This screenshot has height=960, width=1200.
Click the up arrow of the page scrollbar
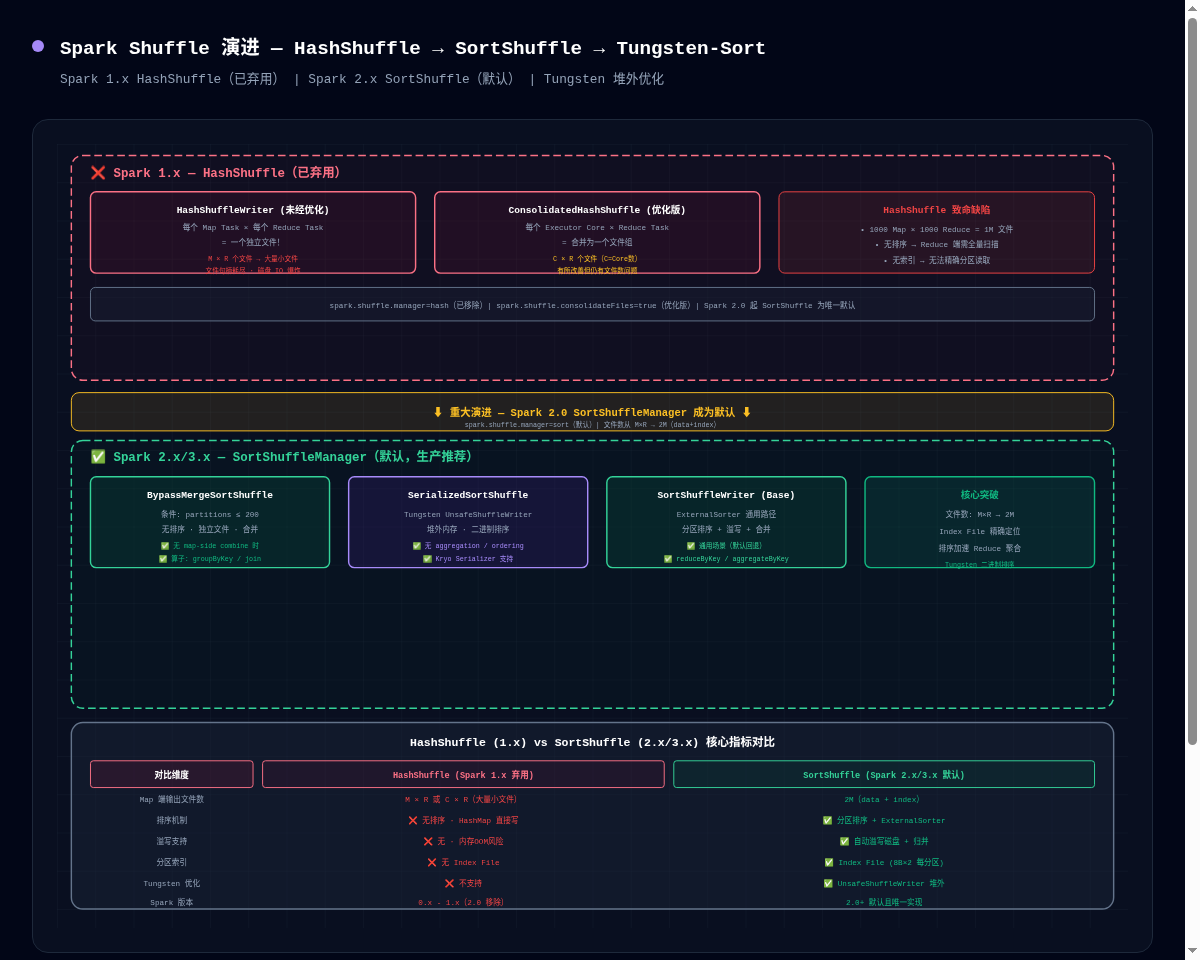(x=1192, y=7)
